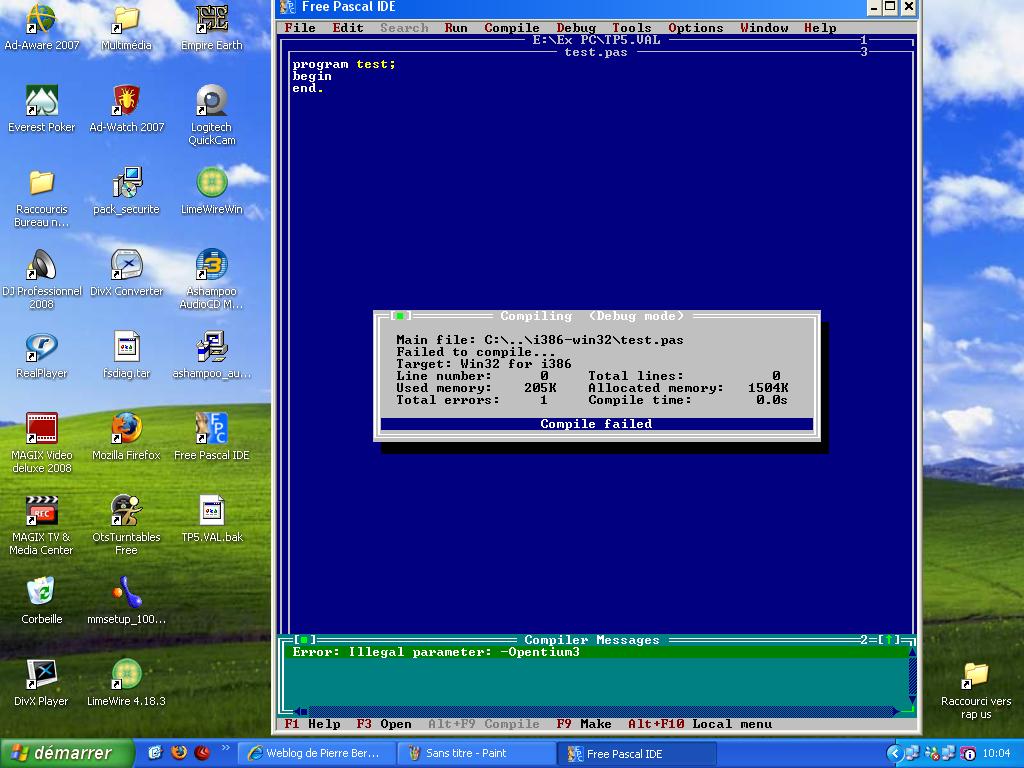Open the Options menu
Viewport: 1024px width, 768px height.
(x=695, y=28)
